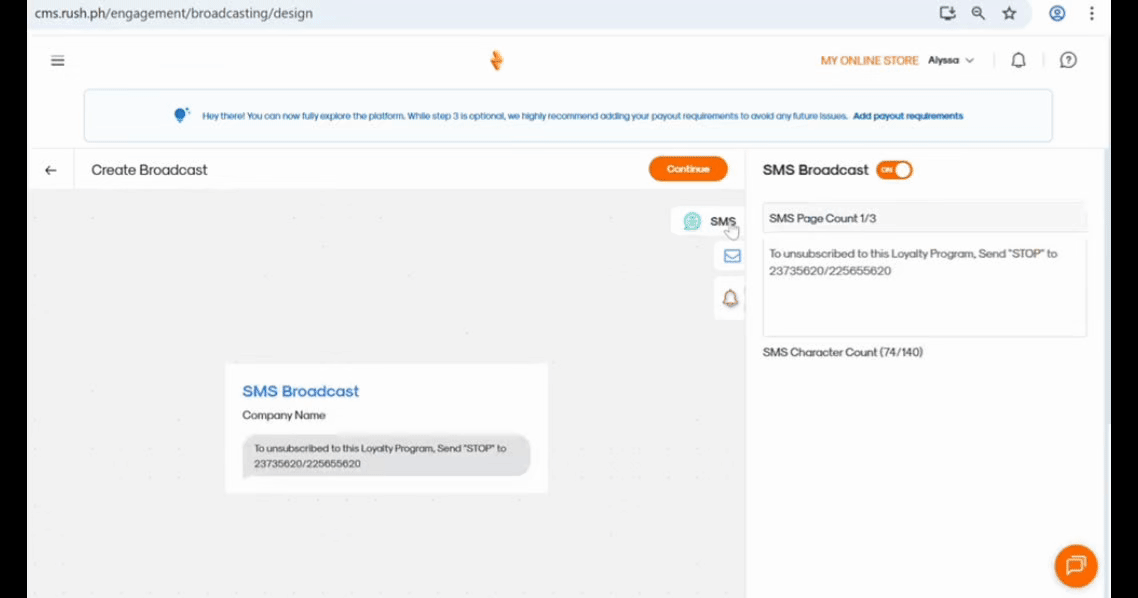Open the browser zoom magnifier icon
1138x598 pixels.
click(x=978, y=13)
